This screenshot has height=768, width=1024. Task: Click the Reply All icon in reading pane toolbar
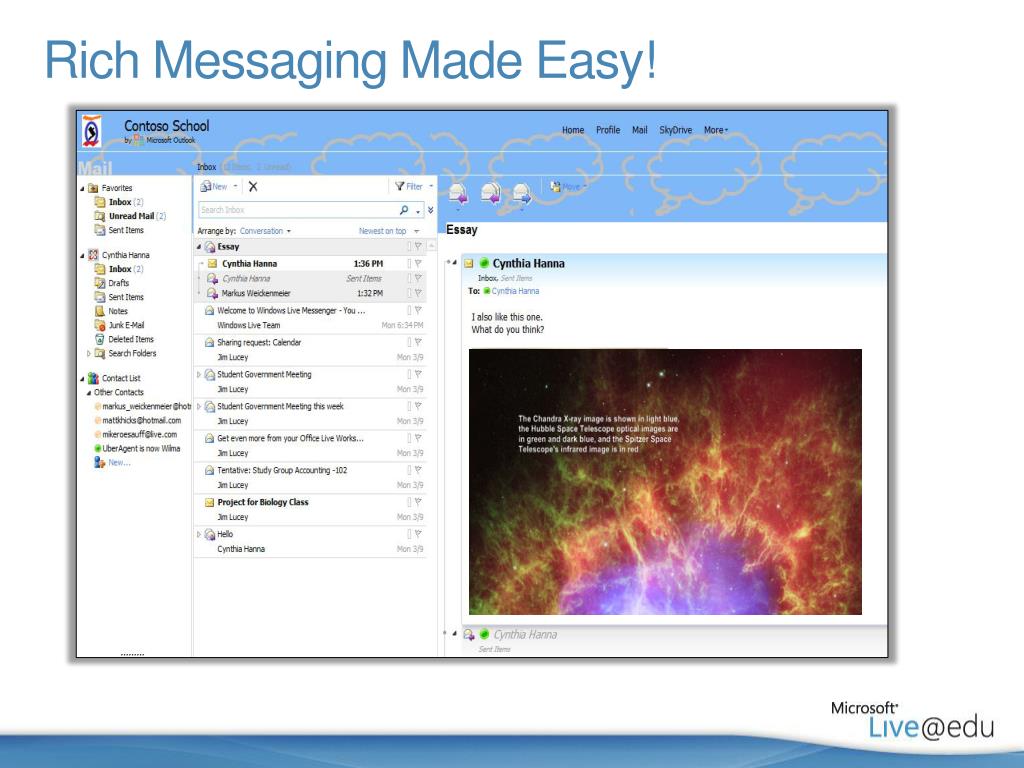[x=490, y=193]
